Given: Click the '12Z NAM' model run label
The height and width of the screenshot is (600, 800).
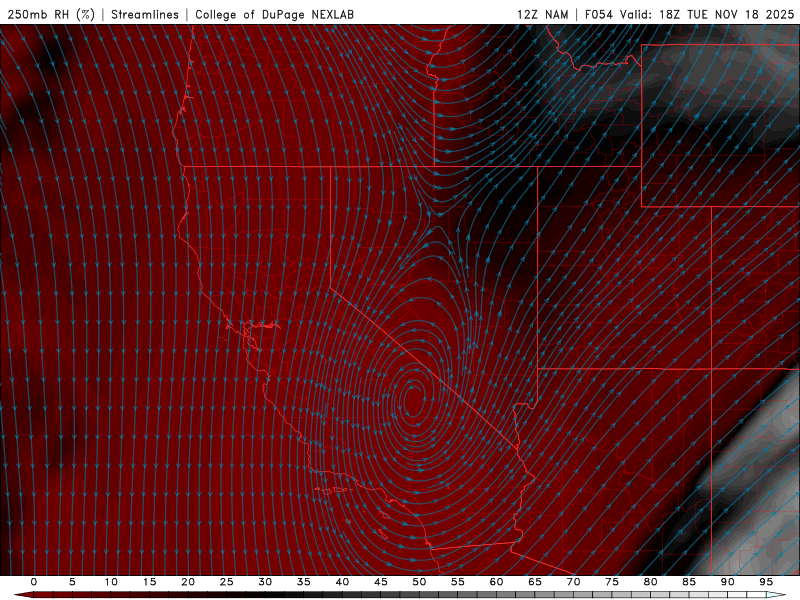Looking at the screenshot, I should coord(542,14).
